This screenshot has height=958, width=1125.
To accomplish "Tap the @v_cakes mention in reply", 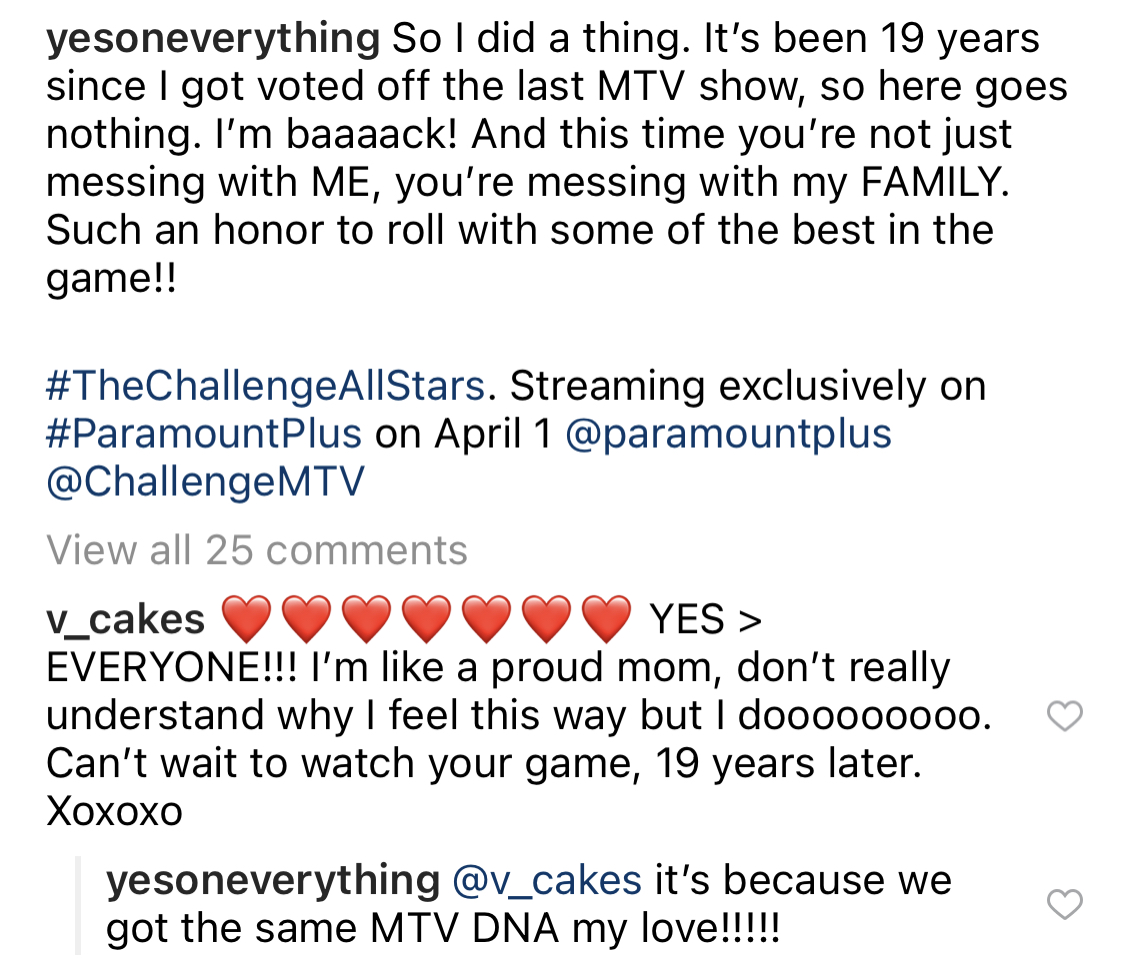I will (x=547, y=880).
